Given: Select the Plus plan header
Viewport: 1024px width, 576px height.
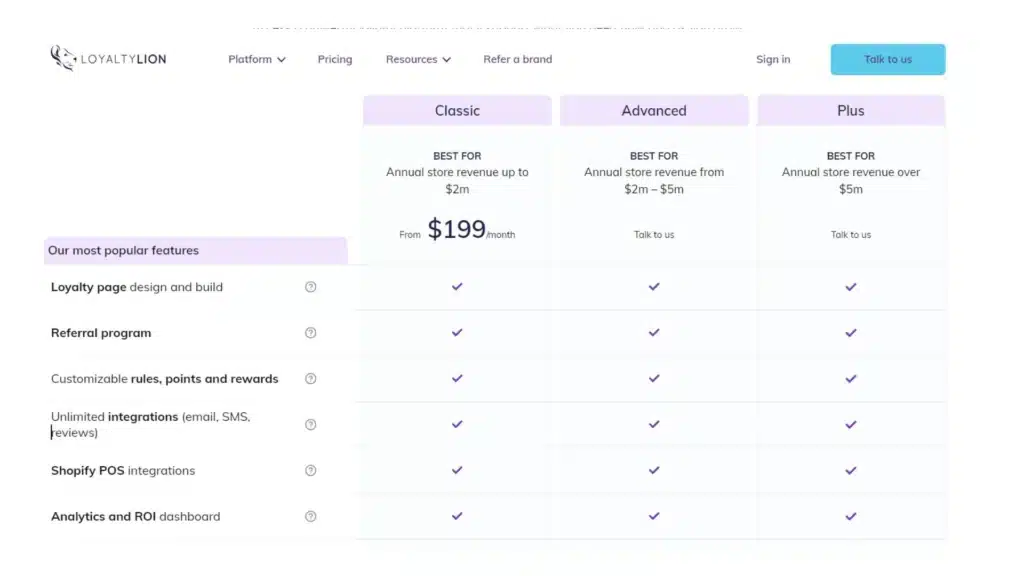Looking at the screenshot, I should [x=851, y=110].
